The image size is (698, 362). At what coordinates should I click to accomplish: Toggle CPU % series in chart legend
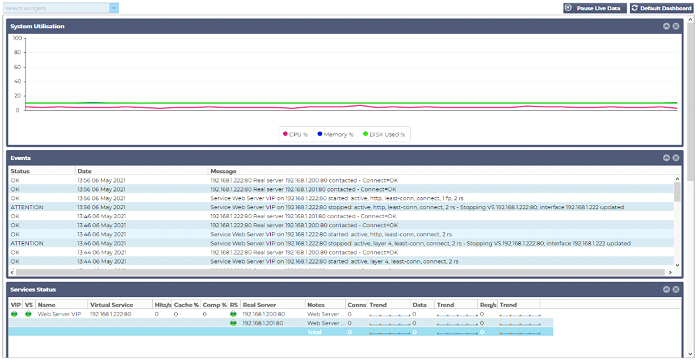(x=296, y=134)
